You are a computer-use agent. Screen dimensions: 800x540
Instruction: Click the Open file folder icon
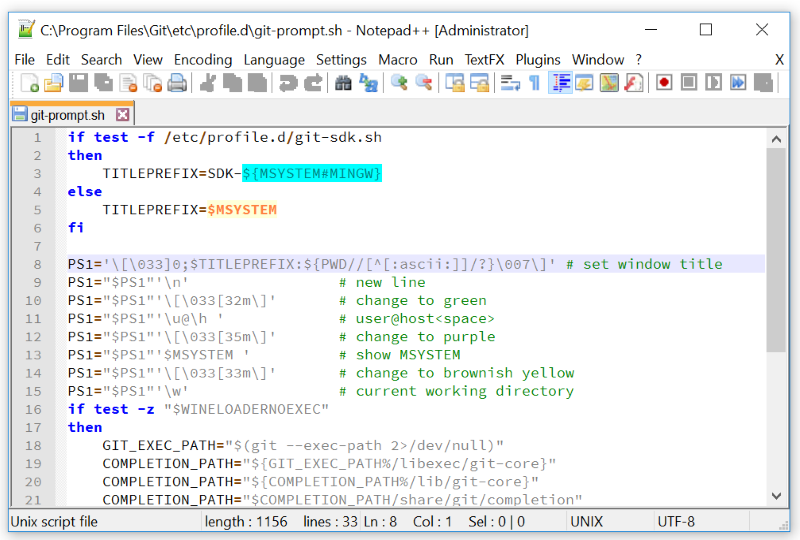[x=54, y=83]
